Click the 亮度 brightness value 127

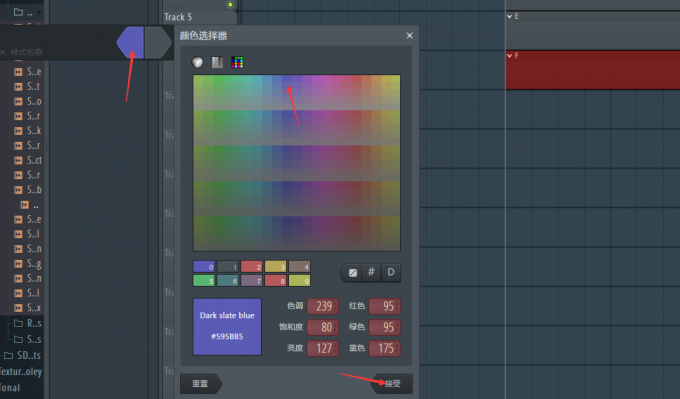coord(323,348)
